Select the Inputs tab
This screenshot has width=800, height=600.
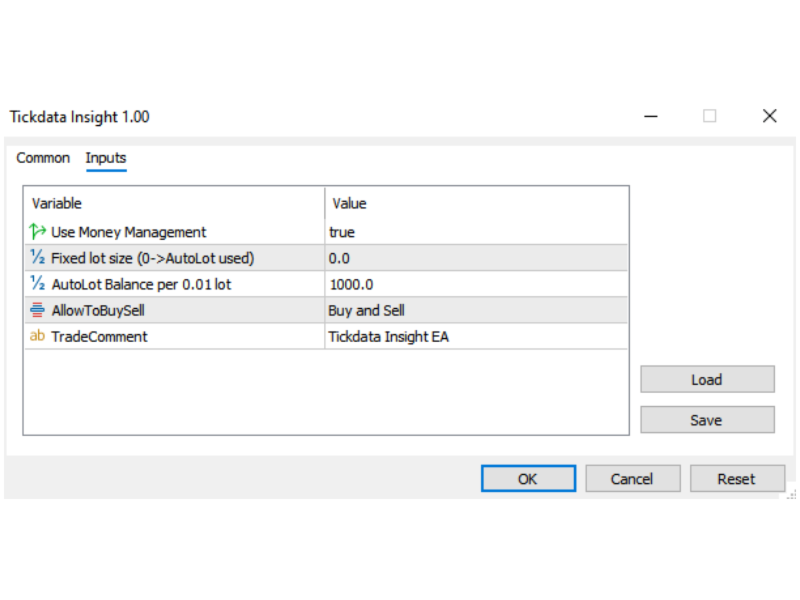pyautogui.click(x=106, y=158)
